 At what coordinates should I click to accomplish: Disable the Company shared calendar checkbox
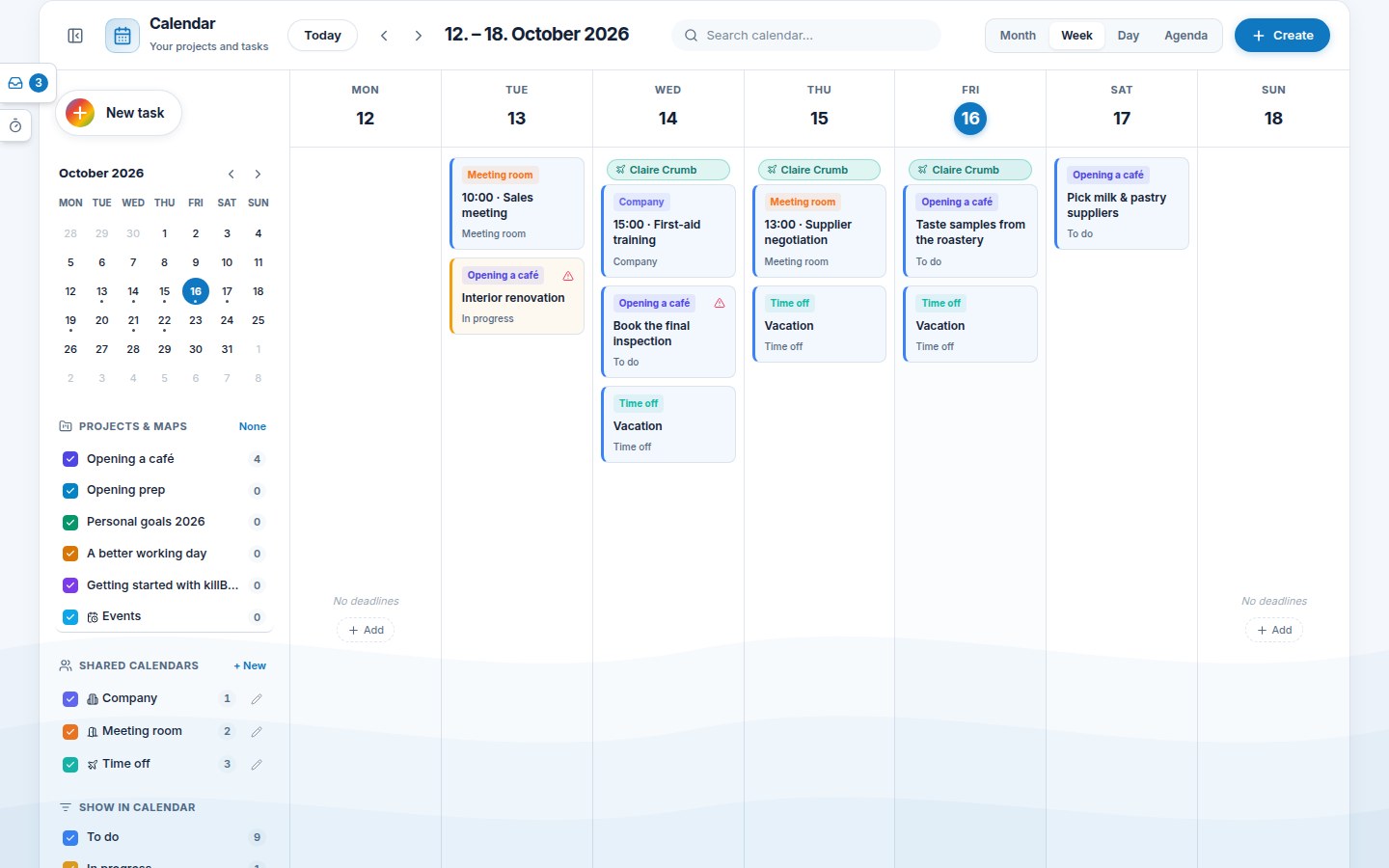coord(70,699)
